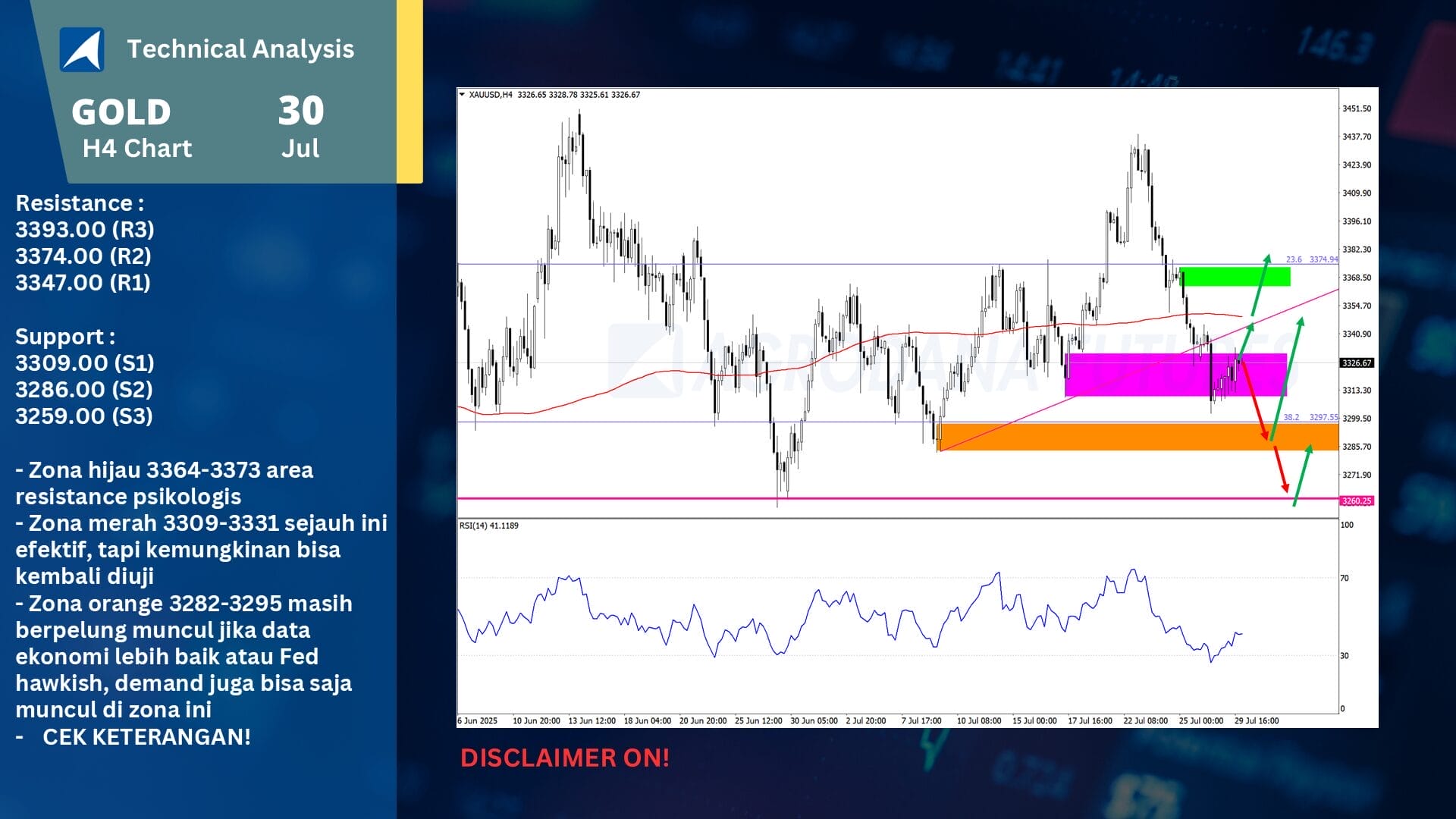Image resolution: width=1456 pixels, height=819 pixels.
Task: Click the blue arrow logo icon
Action: (82, 49)
